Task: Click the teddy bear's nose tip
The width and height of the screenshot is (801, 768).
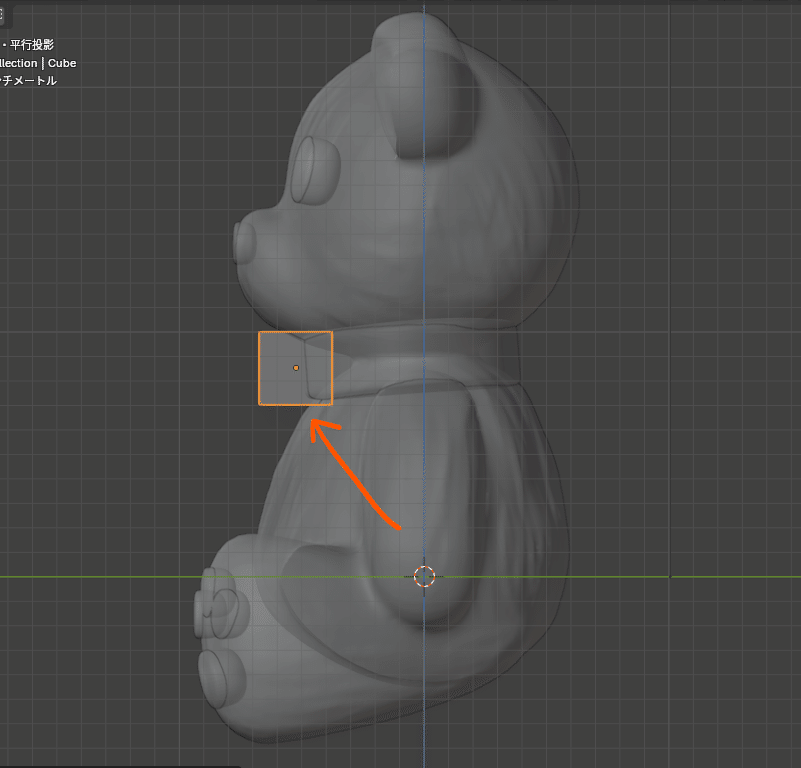Action: tap(245, 243)
